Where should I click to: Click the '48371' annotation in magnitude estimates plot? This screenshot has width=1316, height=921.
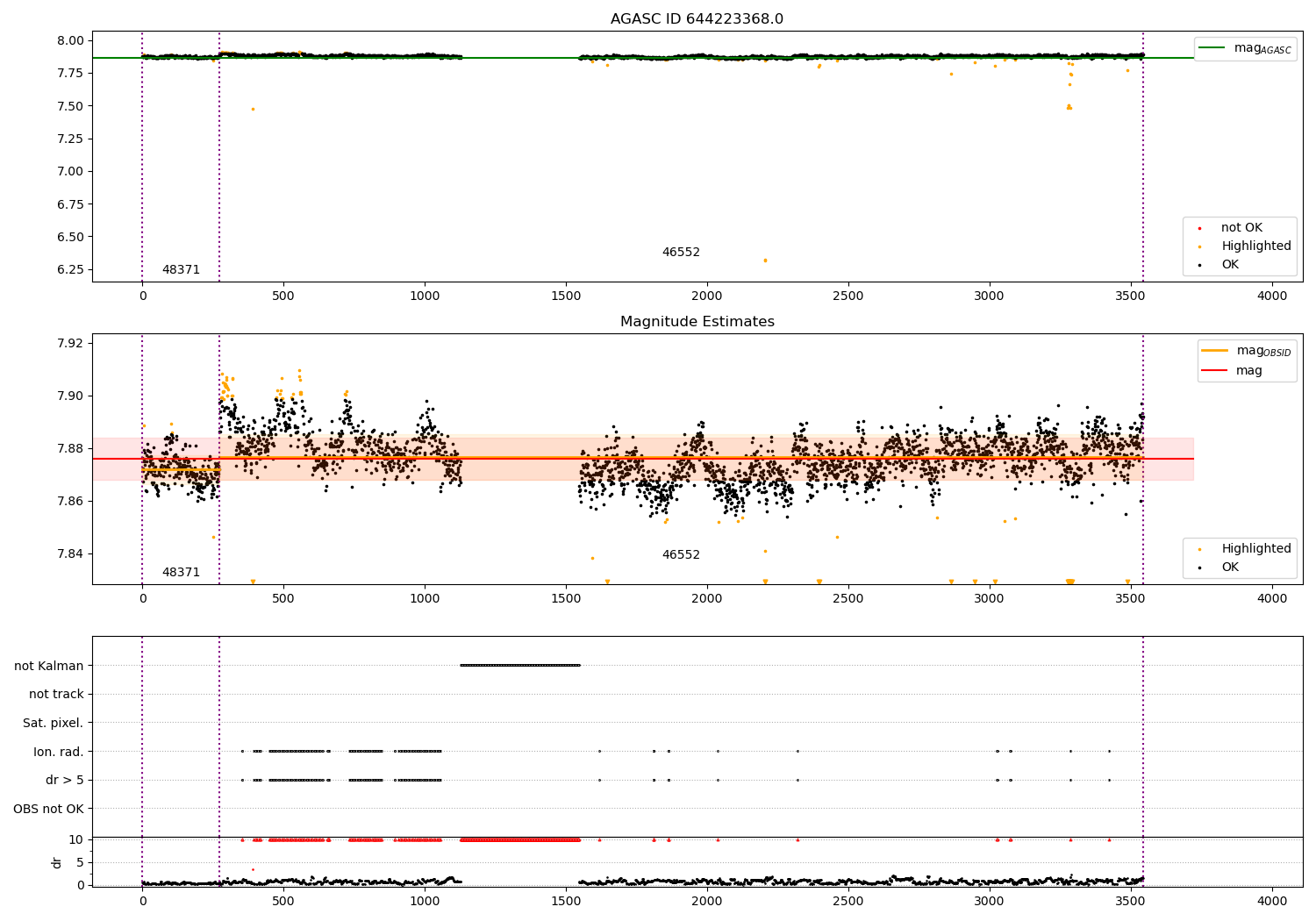tap(181, 573)
